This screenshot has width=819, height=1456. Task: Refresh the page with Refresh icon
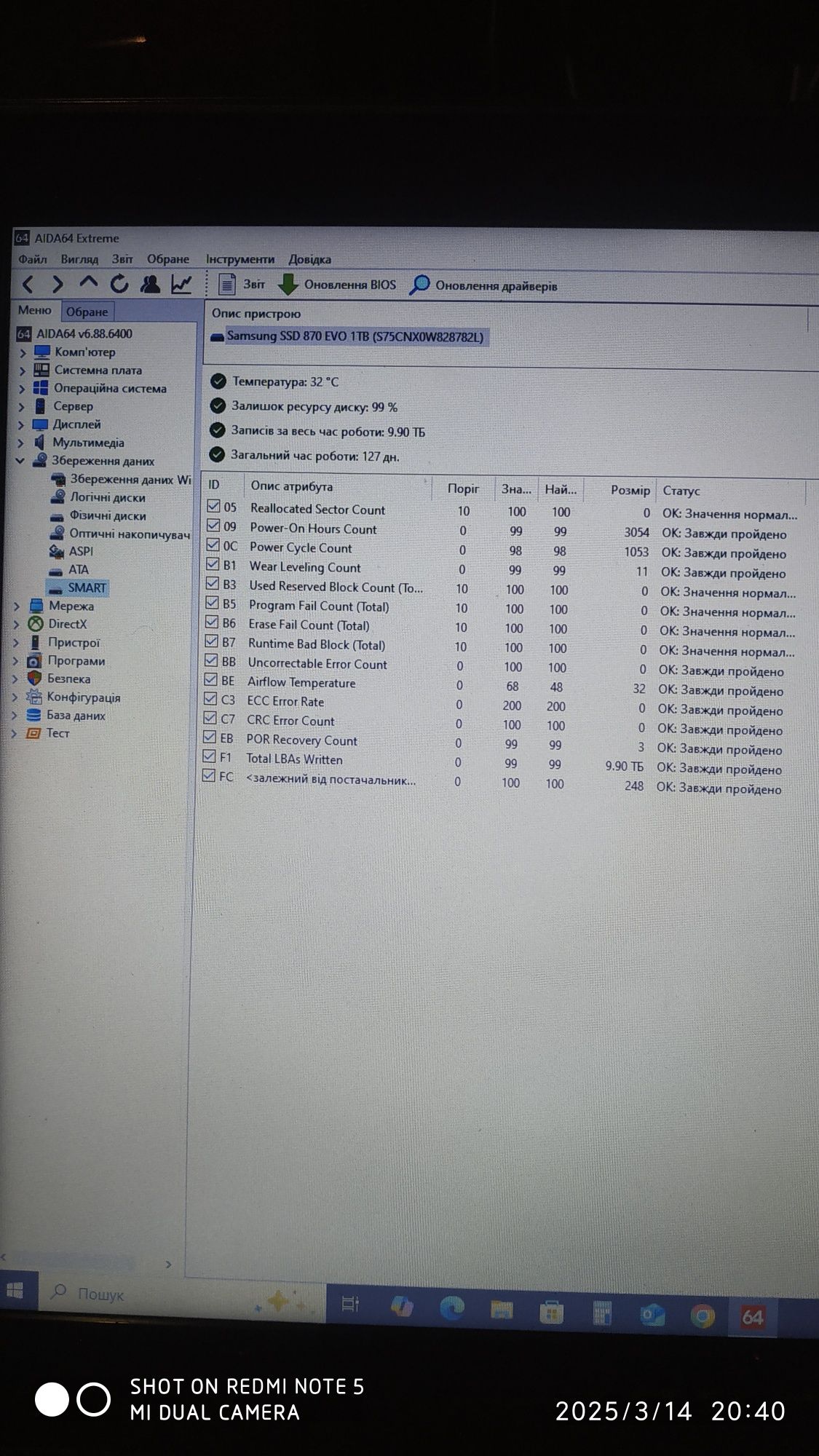click(x=119, y=284)
